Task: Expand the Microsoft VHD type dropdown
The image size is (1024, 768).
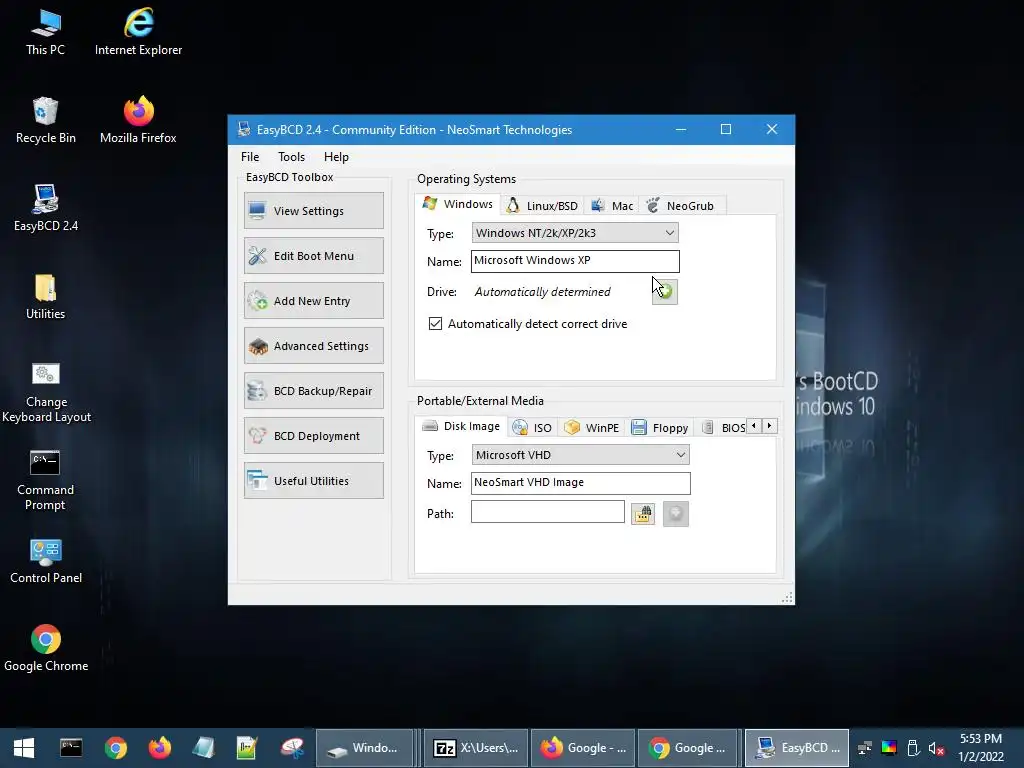Action: (x=580, y=455)
